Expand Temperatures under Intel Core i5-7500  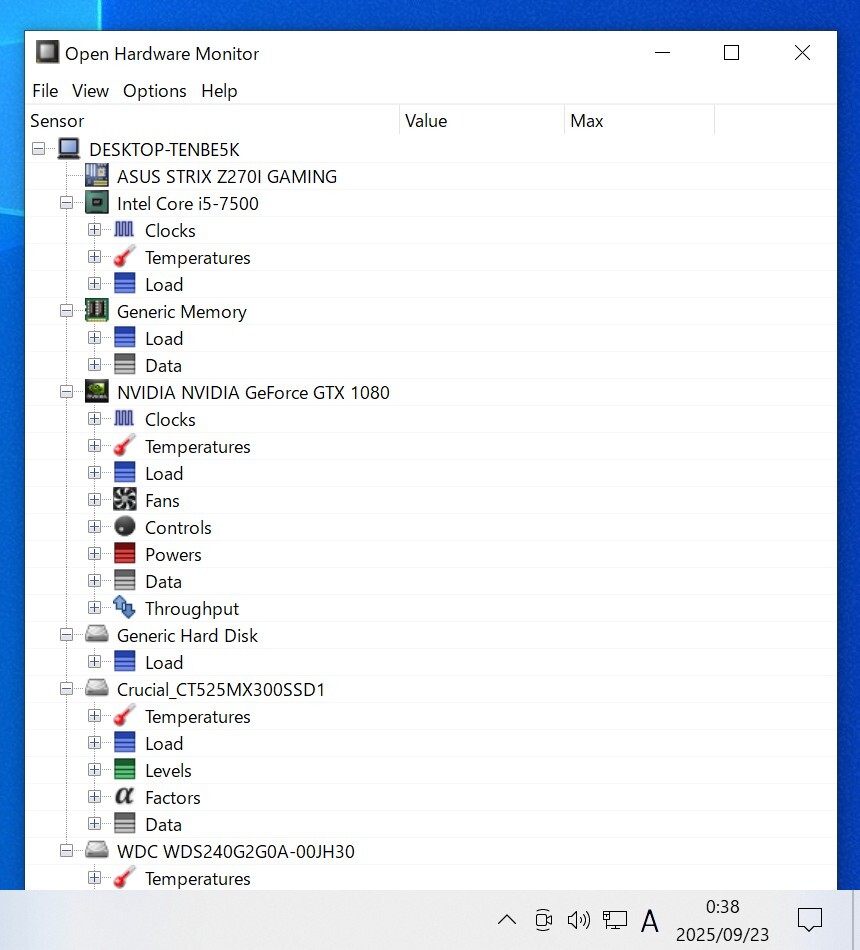pyautogui.click(x=94, y=257)
